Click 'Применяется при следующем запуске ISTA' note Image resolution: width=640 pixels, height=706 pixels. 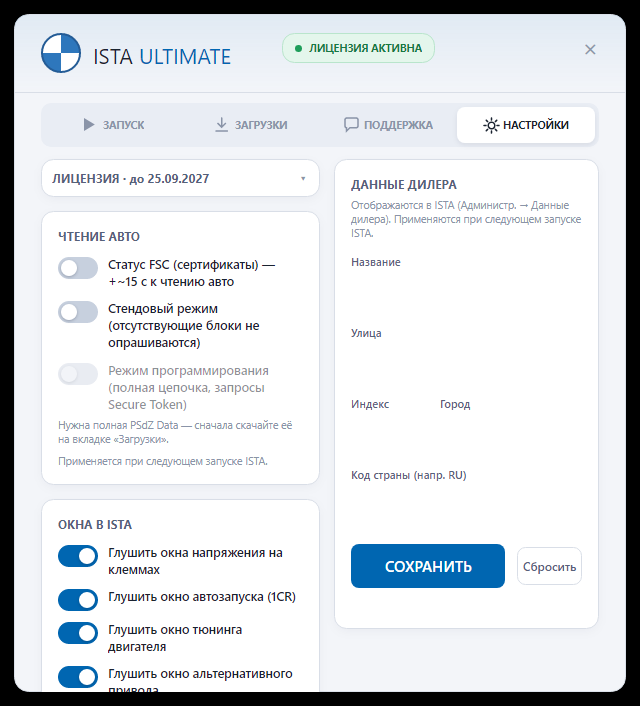click(x=163, y=461)
